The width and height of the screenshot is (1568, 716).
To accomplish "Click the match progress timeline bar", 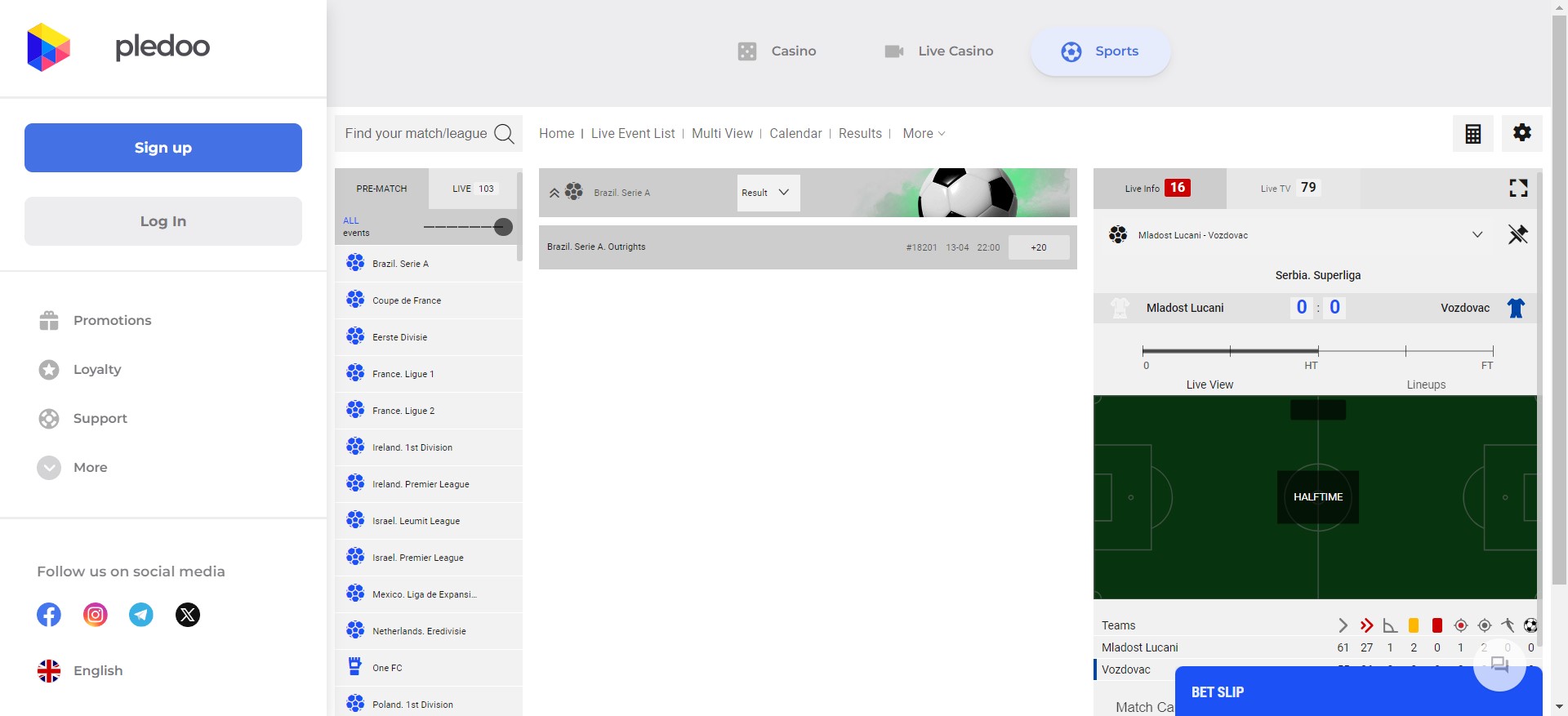I will [1318, 351].
